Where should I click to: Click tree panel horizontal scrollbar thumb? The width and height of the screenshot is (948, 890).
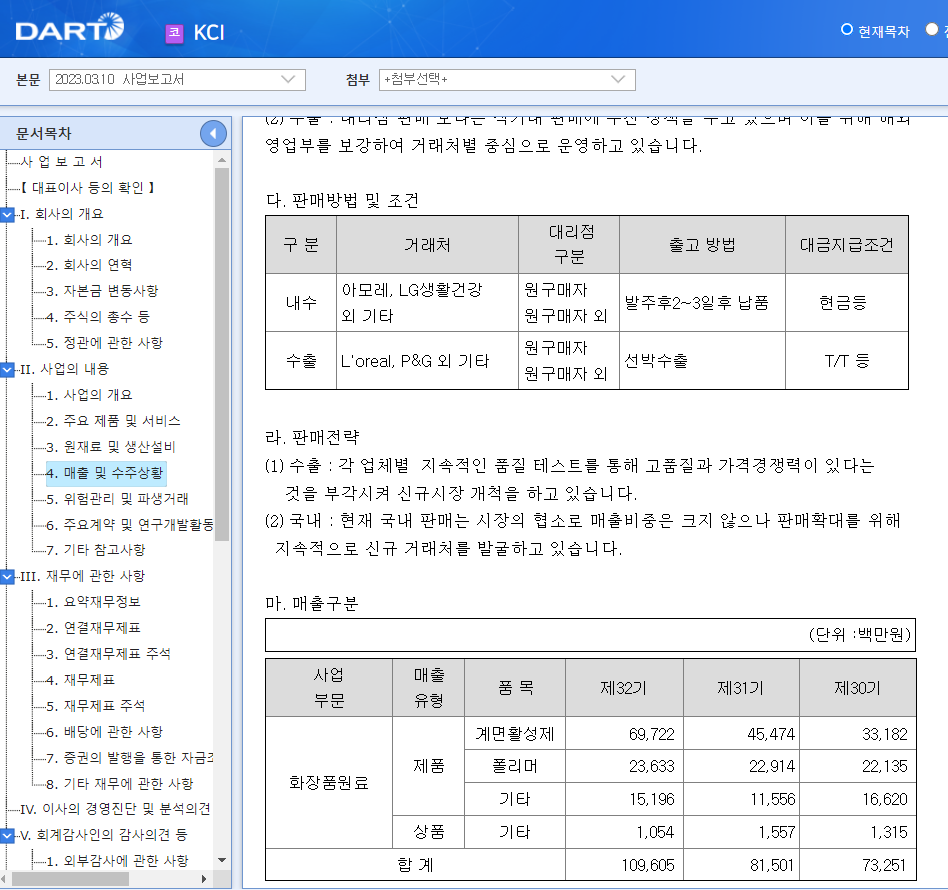[70, 879]
